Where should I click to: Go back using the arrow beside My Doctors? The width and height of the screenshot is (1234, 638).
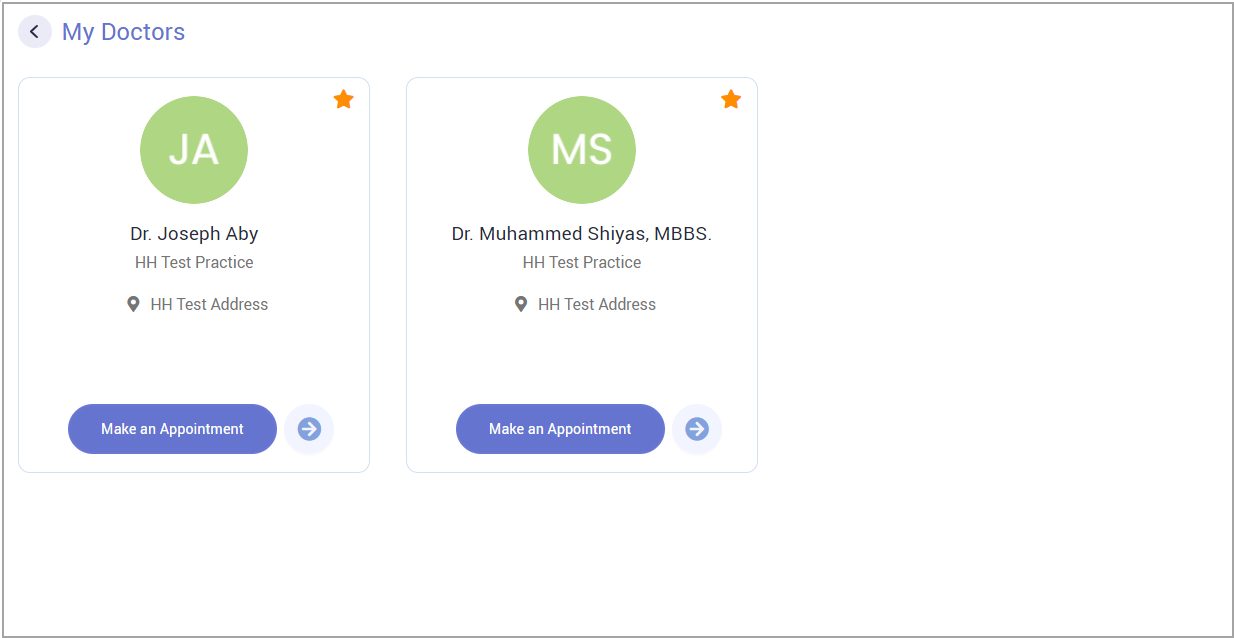tap(35, 32)
